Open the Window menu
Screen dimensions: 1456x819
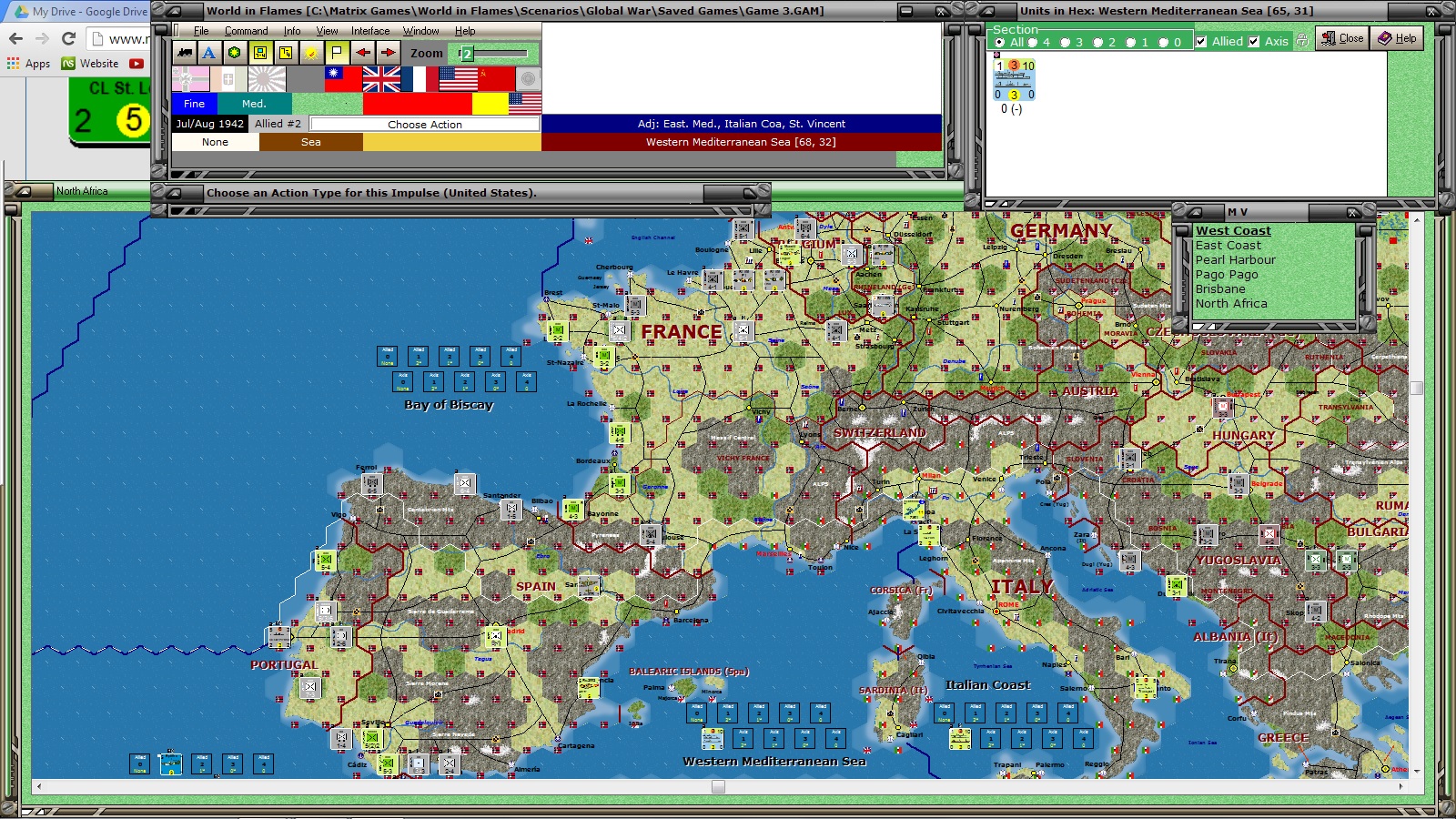pyautogui.click(x=421, y=31)
